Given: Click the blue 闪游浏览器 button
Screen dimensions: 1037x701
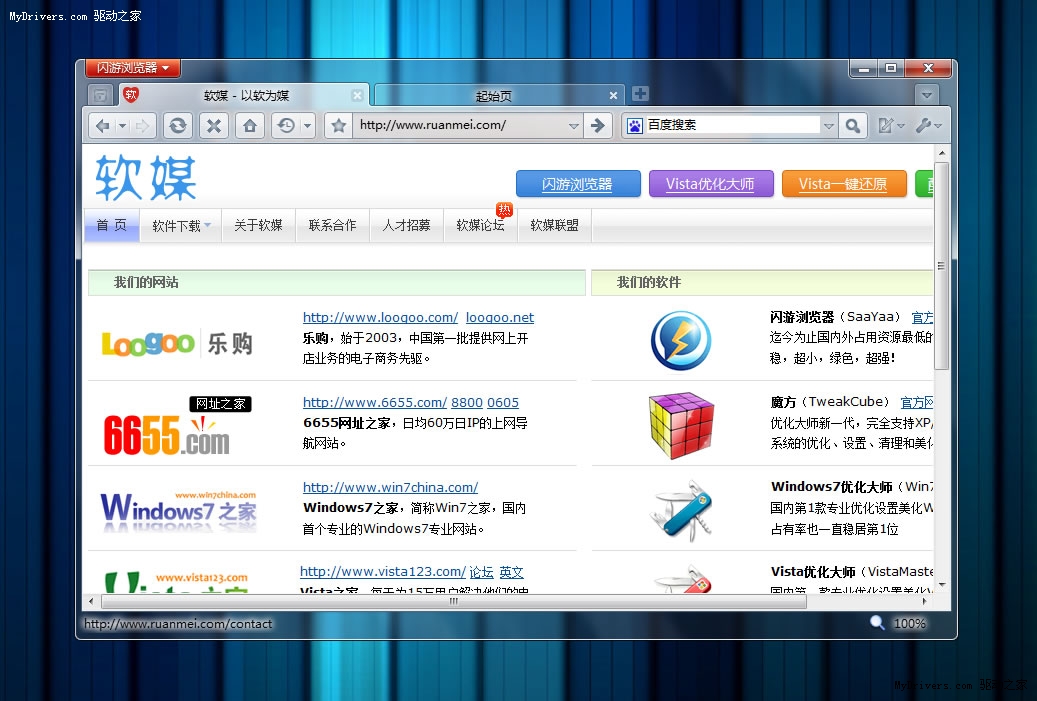Looking at the screenshot, I should 577,184.
